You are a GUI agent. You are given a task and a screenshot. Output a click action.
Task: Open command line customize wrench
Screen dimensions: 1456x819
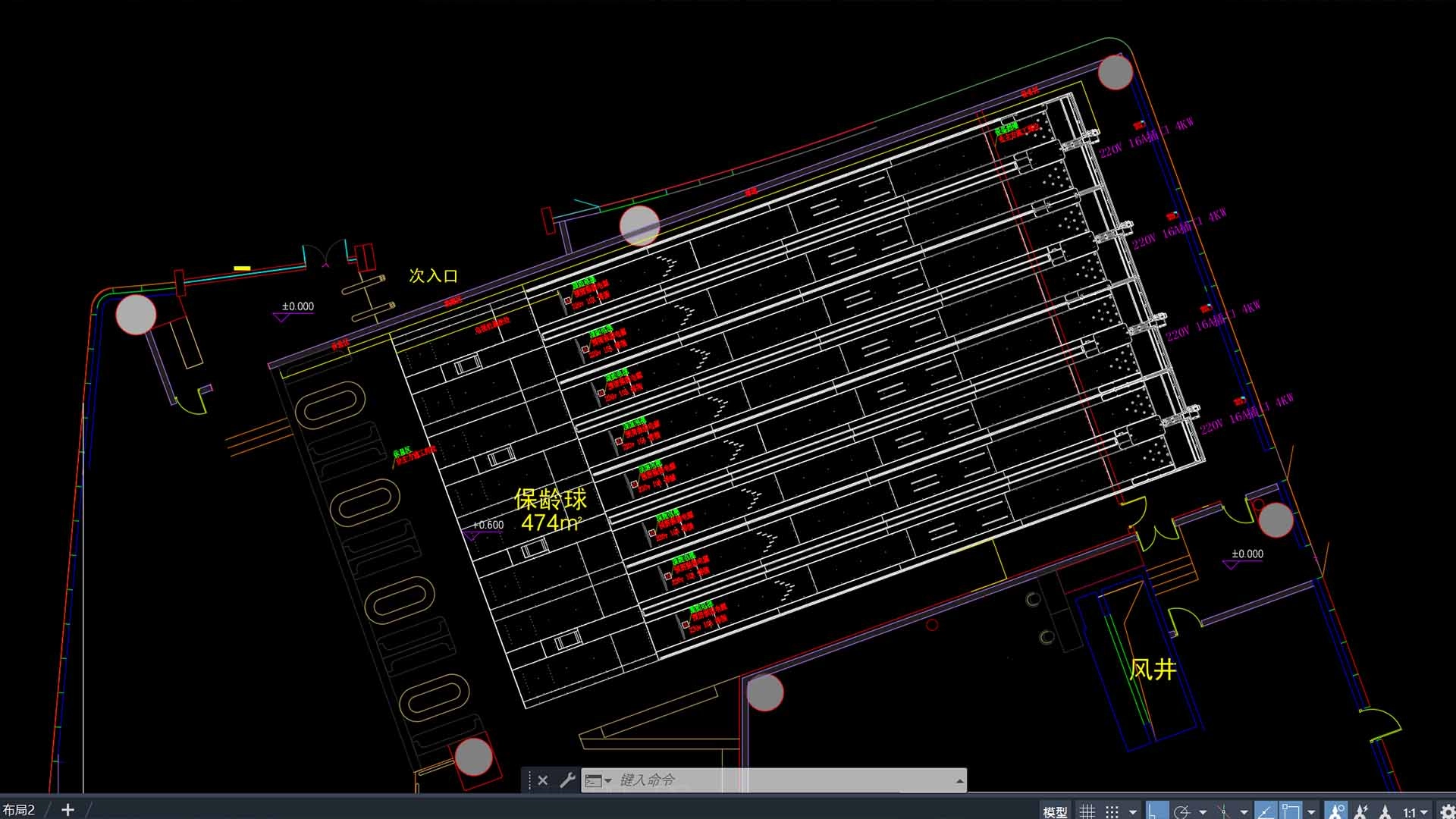pos(566,780)
